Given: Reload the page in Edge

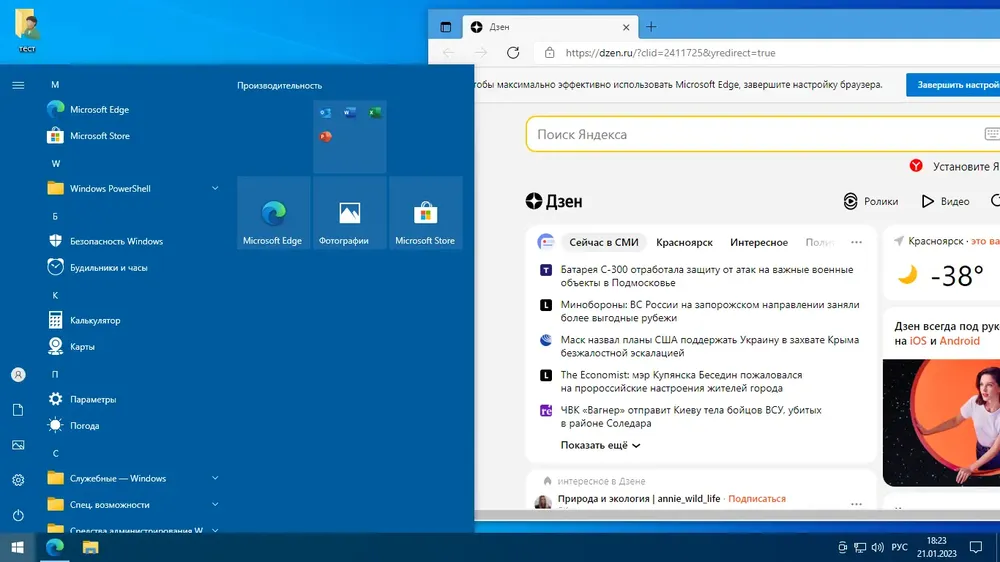Looking at the screenshot, I should coord(513,53).
